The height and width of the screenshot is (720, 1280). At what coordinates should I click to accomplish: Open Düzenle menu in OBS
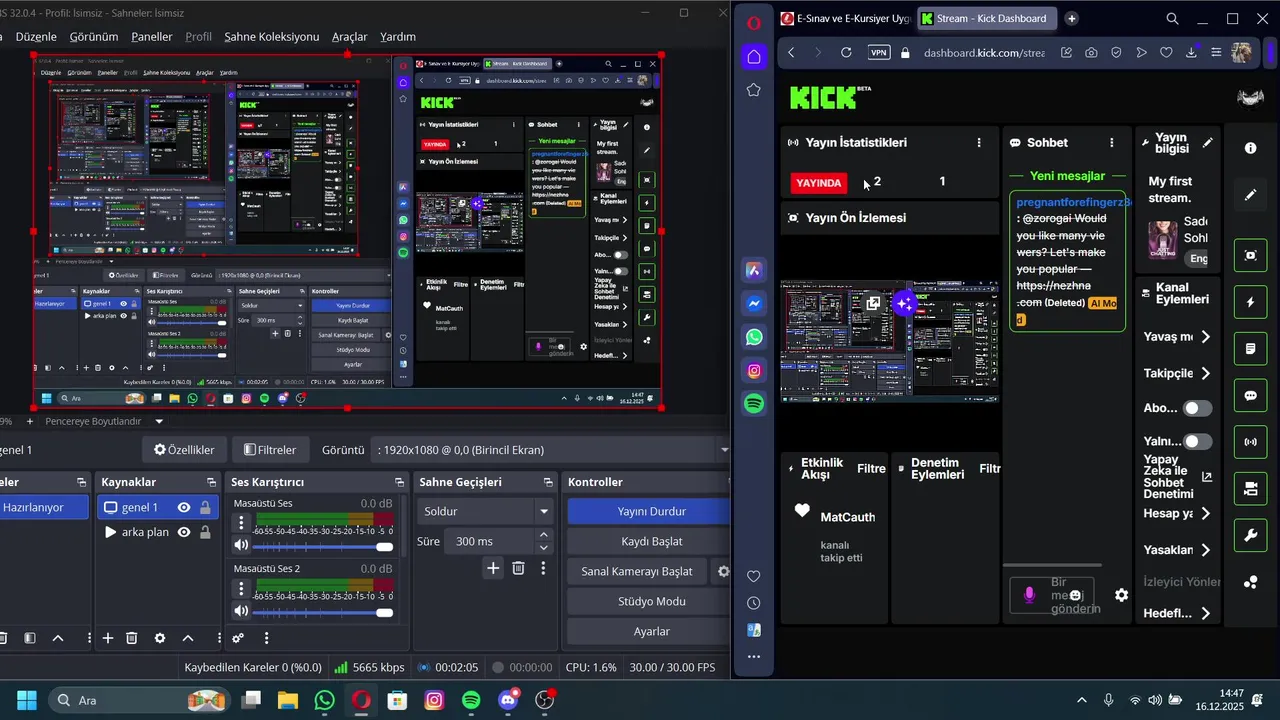pos(36,37)
